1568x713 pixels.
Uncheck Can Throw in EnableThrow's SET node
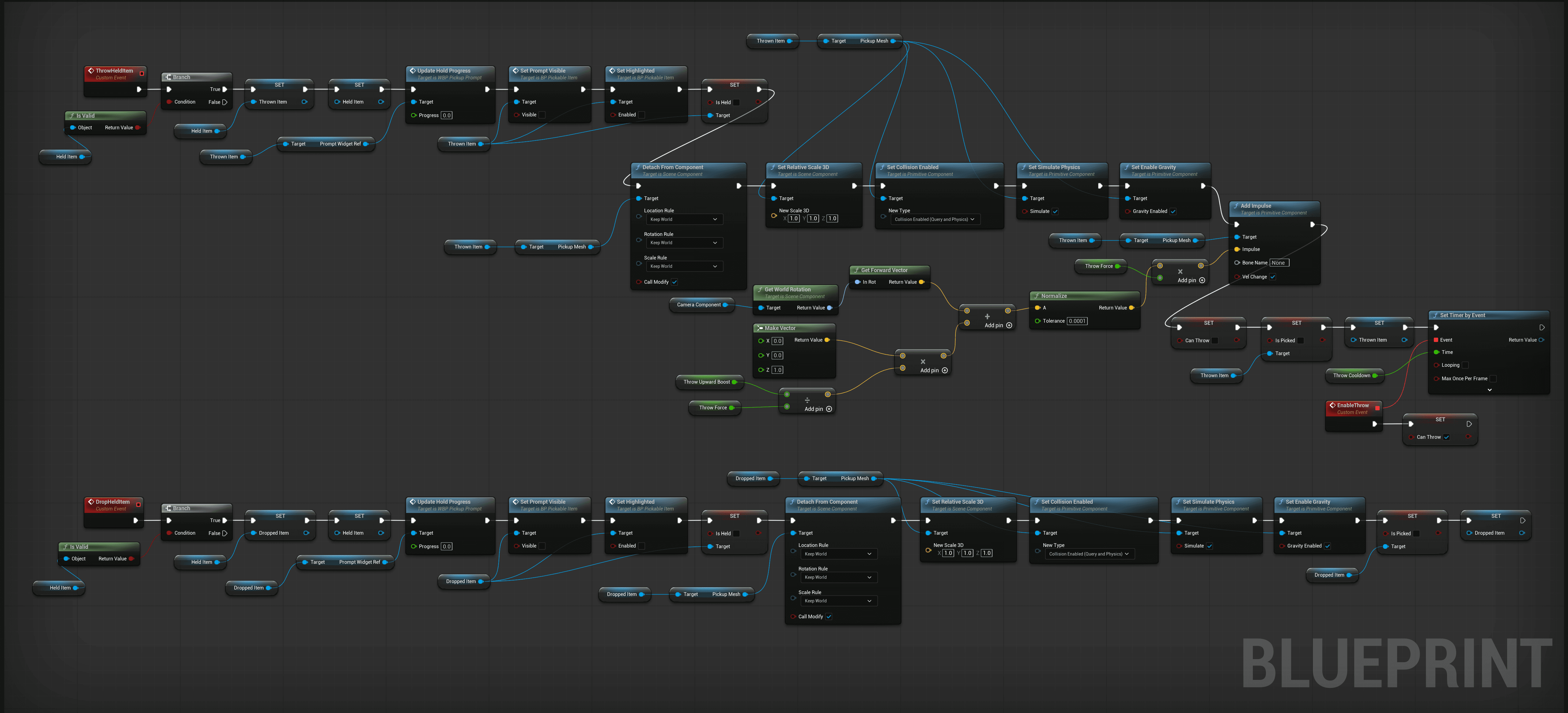pos(1446,437)
